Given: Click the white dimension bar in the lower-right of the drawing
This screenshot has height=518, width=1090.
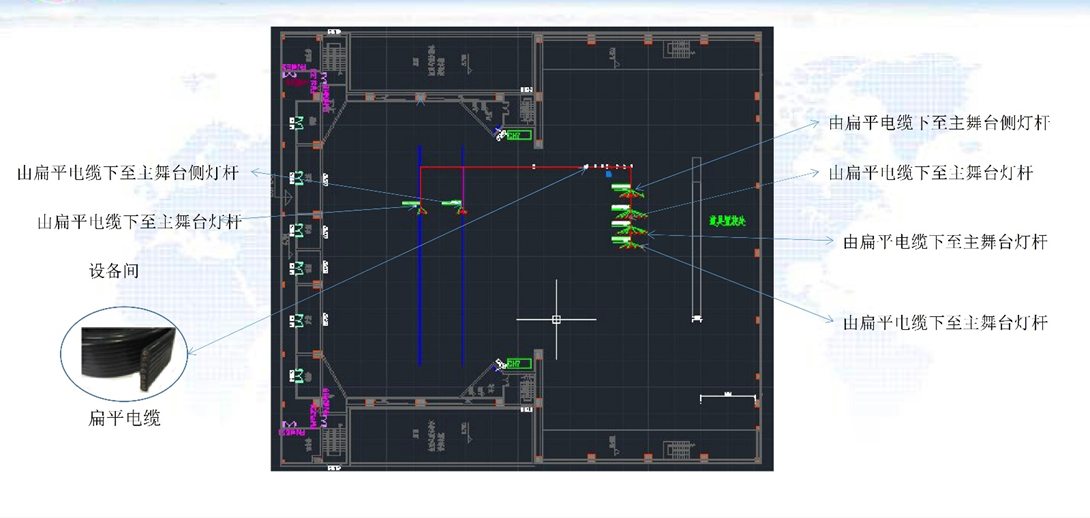Looking at the screenshot, I should 728,398.
